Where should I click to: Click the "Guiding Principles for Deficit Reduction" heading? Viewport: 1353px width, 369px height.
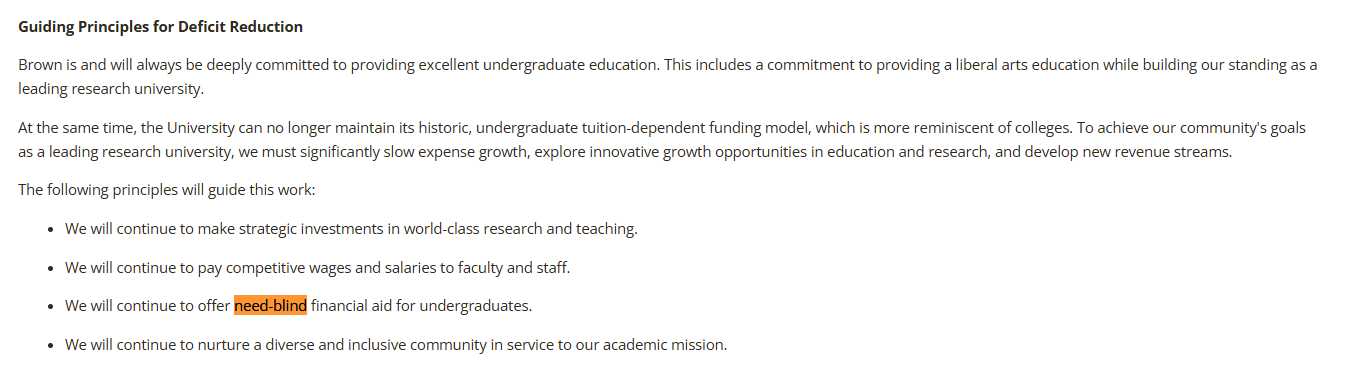[160, 27]
